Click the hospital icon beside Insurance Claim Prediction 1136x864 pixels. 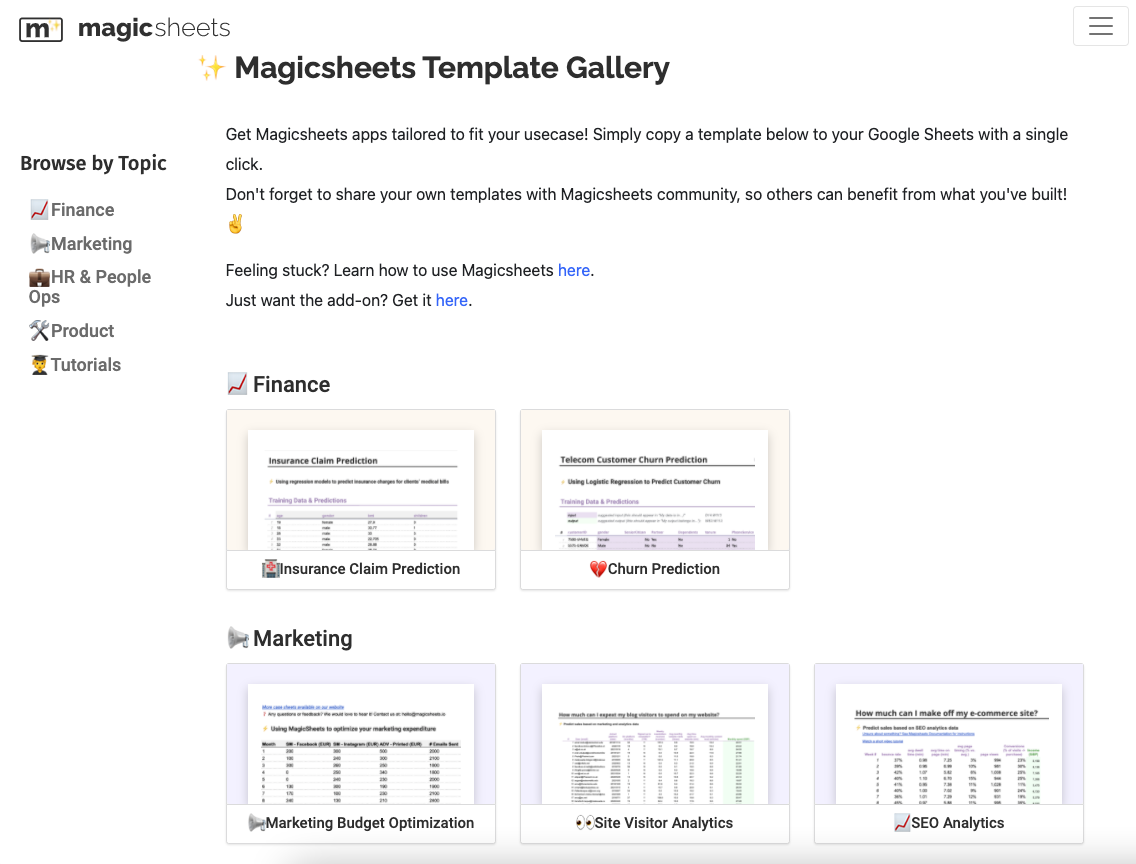tap(270, 569)
